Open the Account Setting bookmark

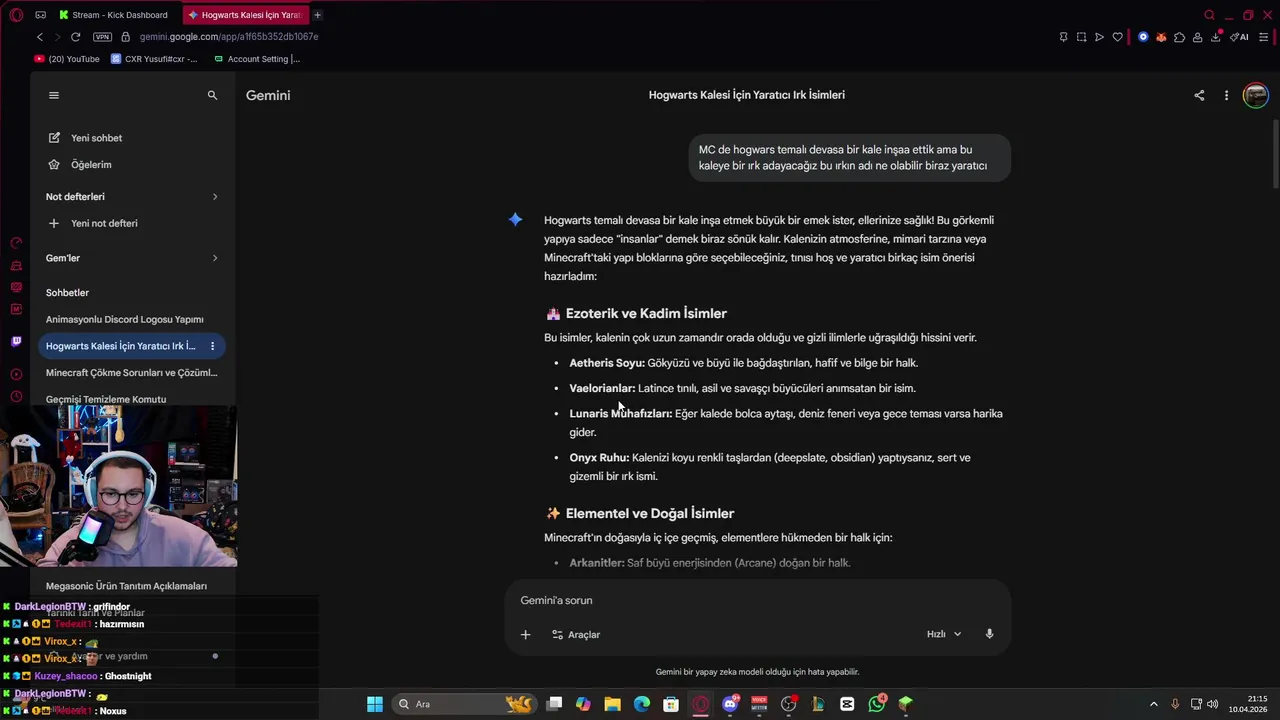[x=257, y=59]
